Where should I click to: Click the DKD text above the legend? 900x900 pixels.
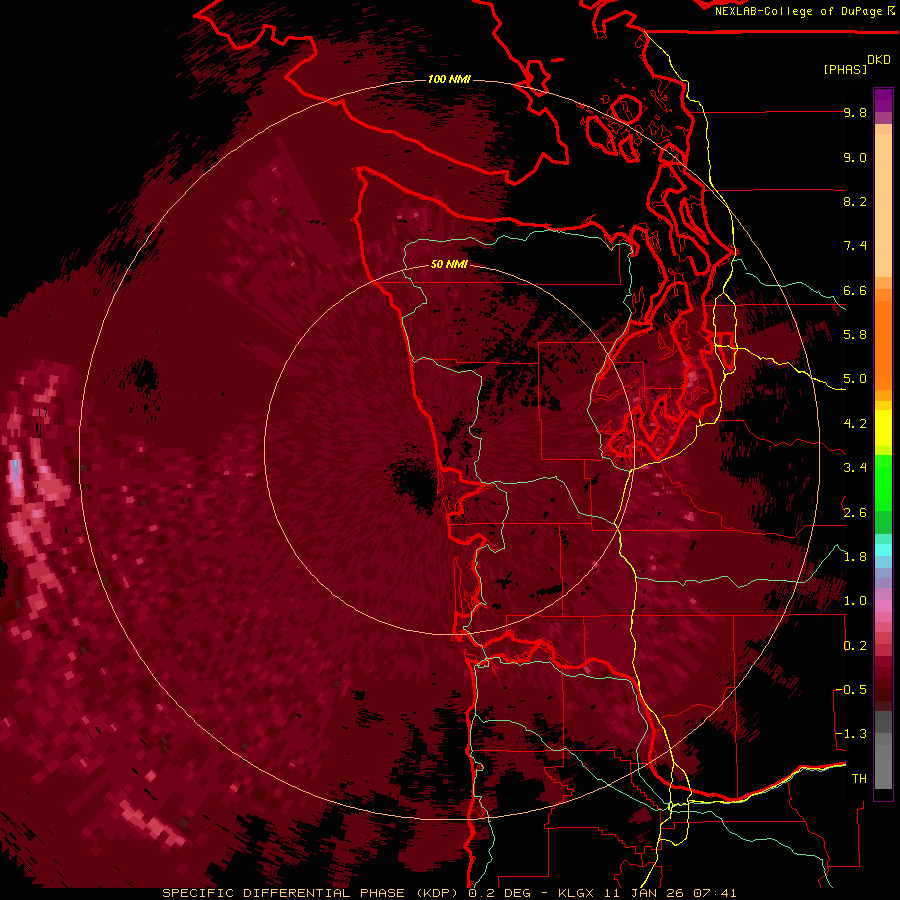(x=878, y=60)
